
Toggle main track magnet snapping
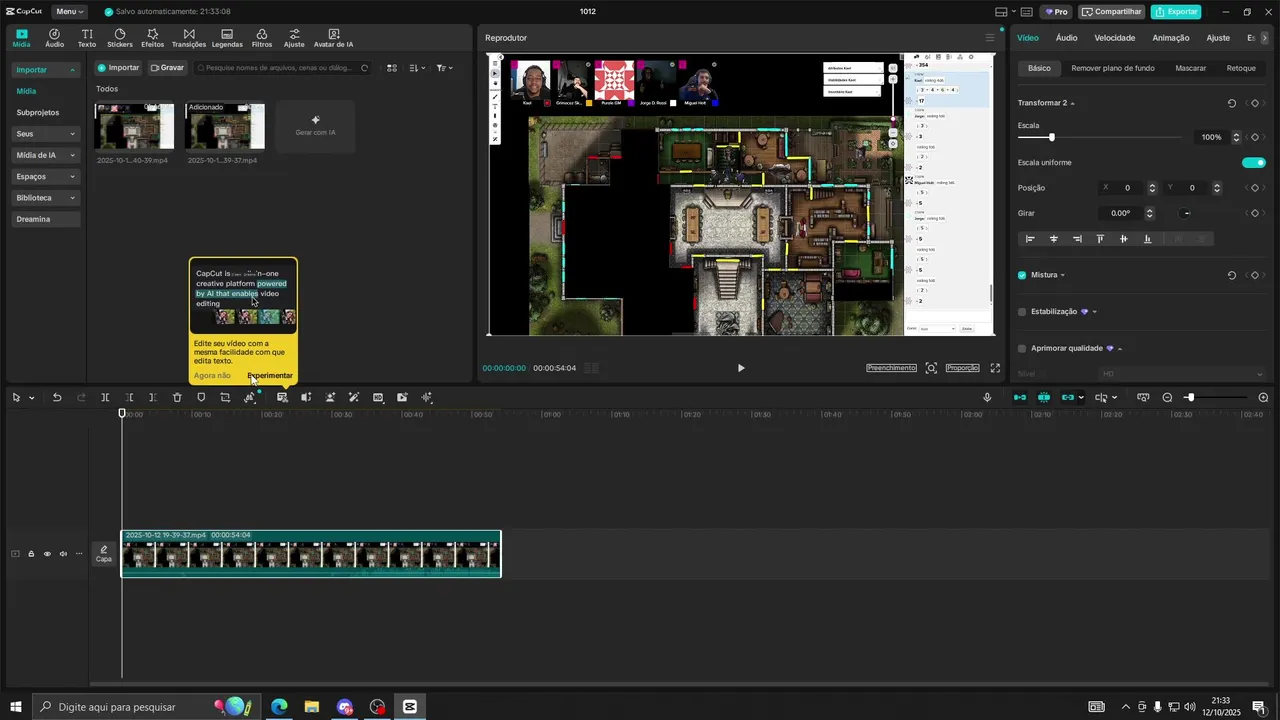coord(1020,397)
